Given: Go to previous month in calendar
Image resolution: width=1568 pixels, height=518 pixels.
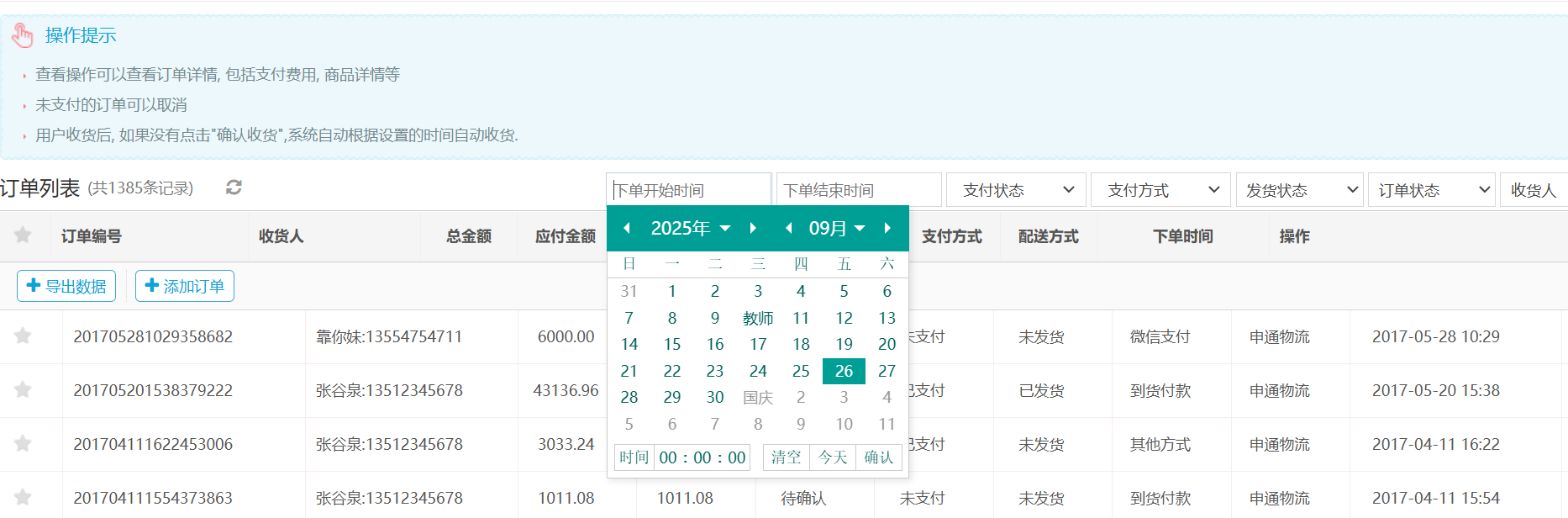Looking at the screenshot, I should coord(788,228).
